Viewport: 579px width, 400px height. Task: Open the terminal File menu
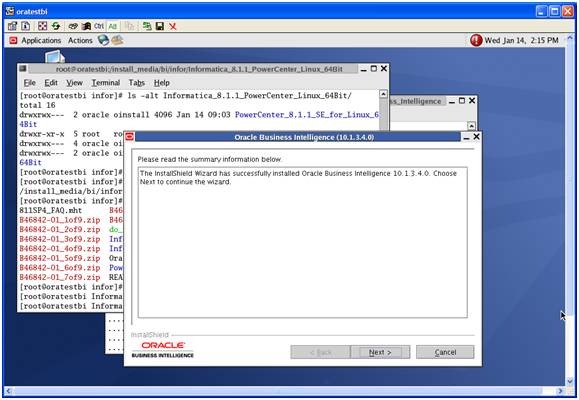click(30, 83)
